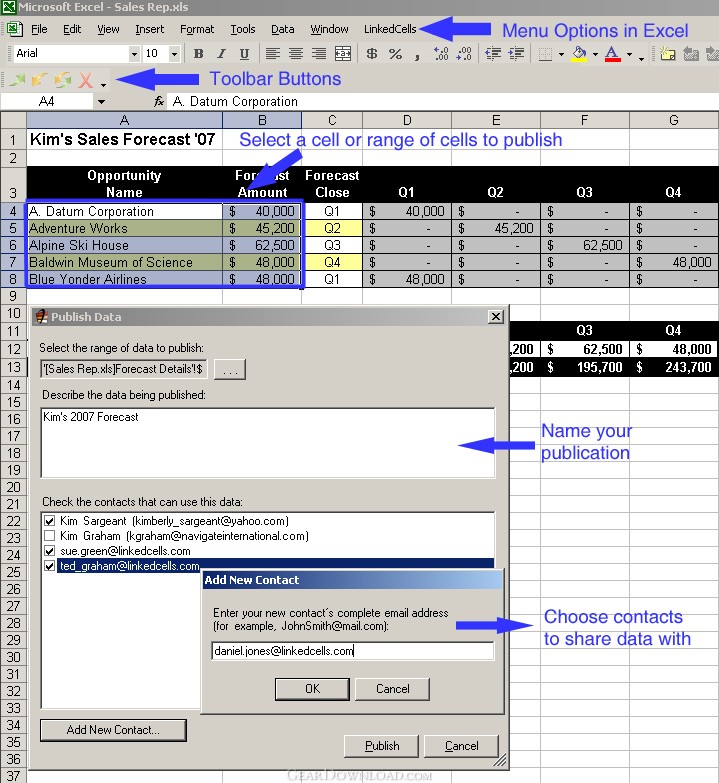Screen dimensions: 719x783
Task: Click the LinkedCells refresh arrows icon
Action: tap(63, 79)
